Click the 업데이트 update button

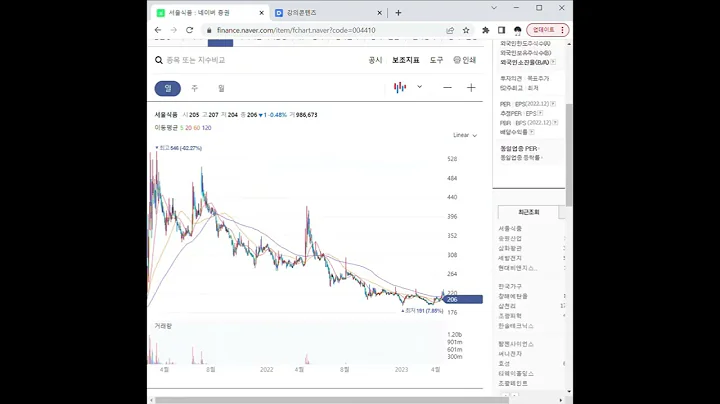pyautogui.click(x=547, y=30)
